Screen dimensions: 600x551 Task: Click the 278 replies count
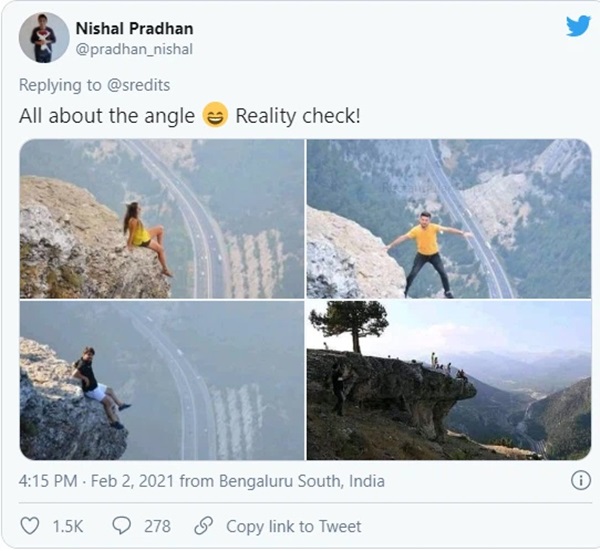[x=156, y=525]
